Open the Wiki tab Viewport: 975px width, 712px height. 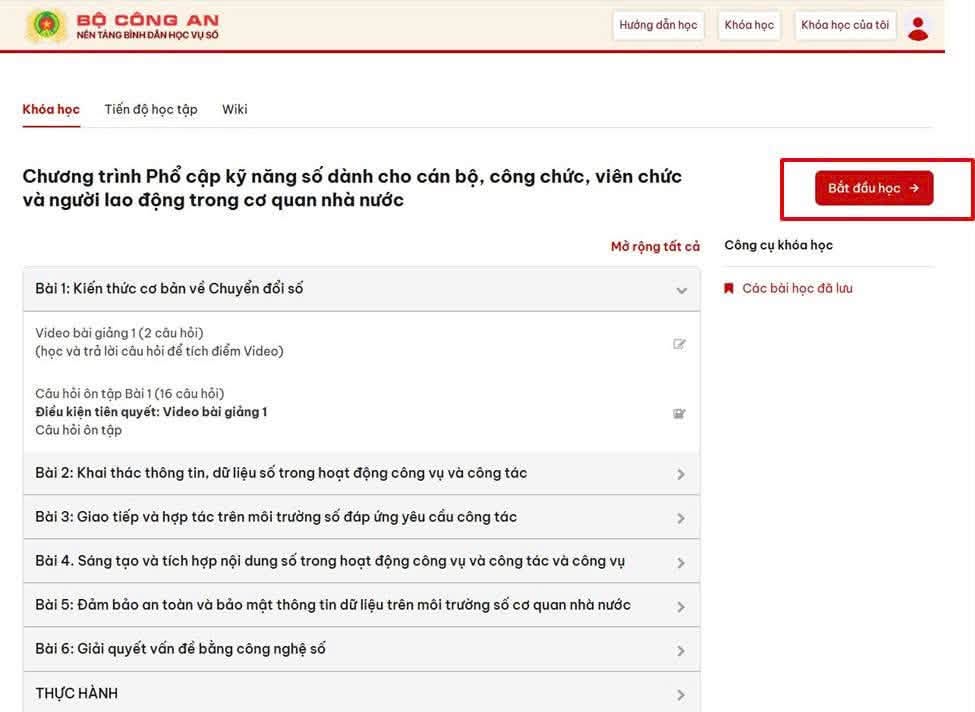tap(234, 109)
